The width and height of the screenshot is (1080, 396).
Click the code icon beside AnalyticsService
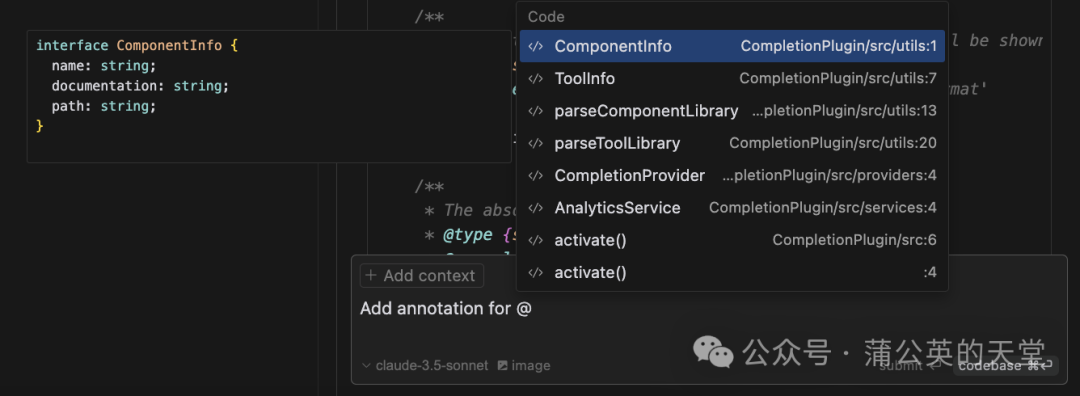(x=535, y=208)
